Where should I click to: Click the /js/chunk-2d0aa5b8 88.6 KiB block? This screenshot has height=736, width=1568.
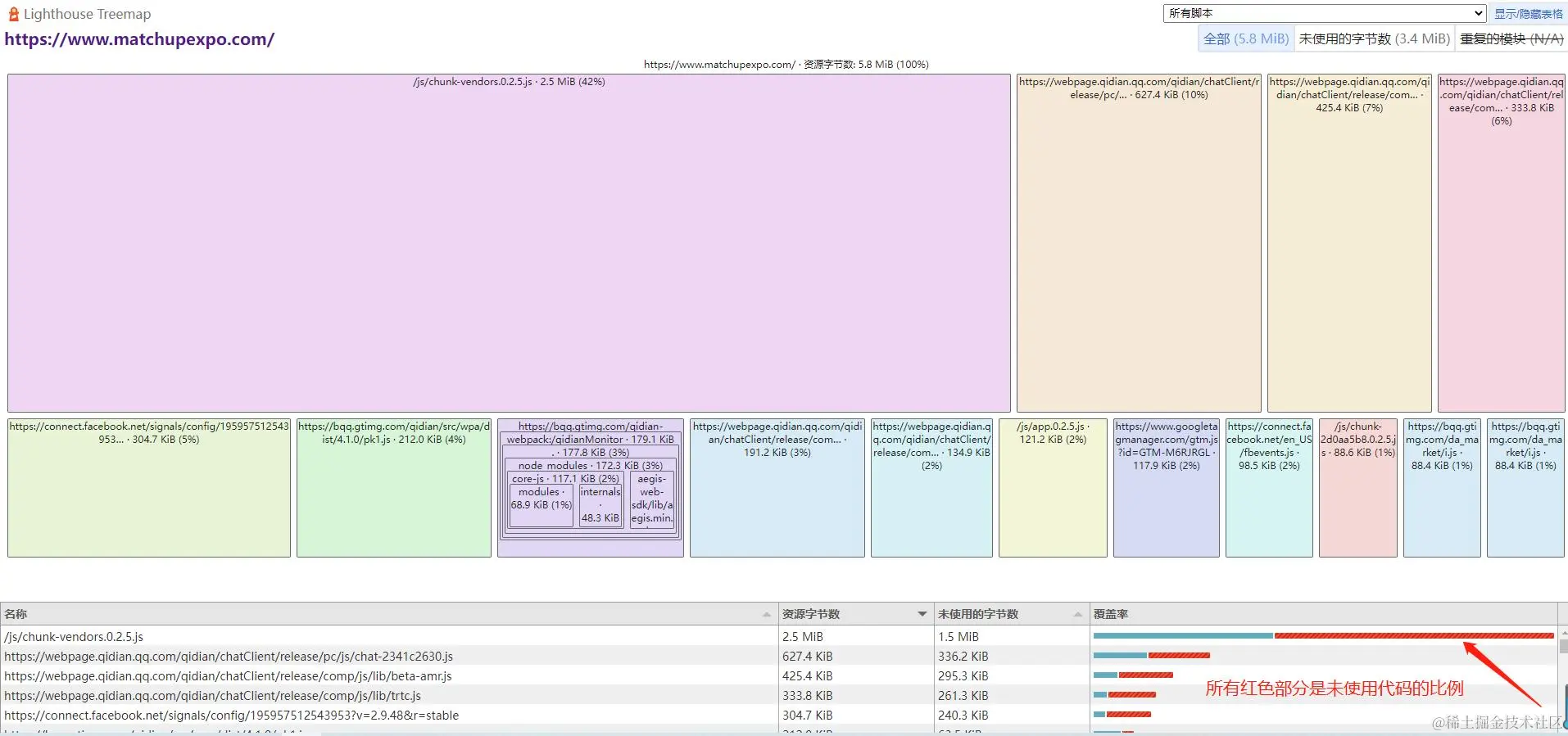(x=1358, y=488)
